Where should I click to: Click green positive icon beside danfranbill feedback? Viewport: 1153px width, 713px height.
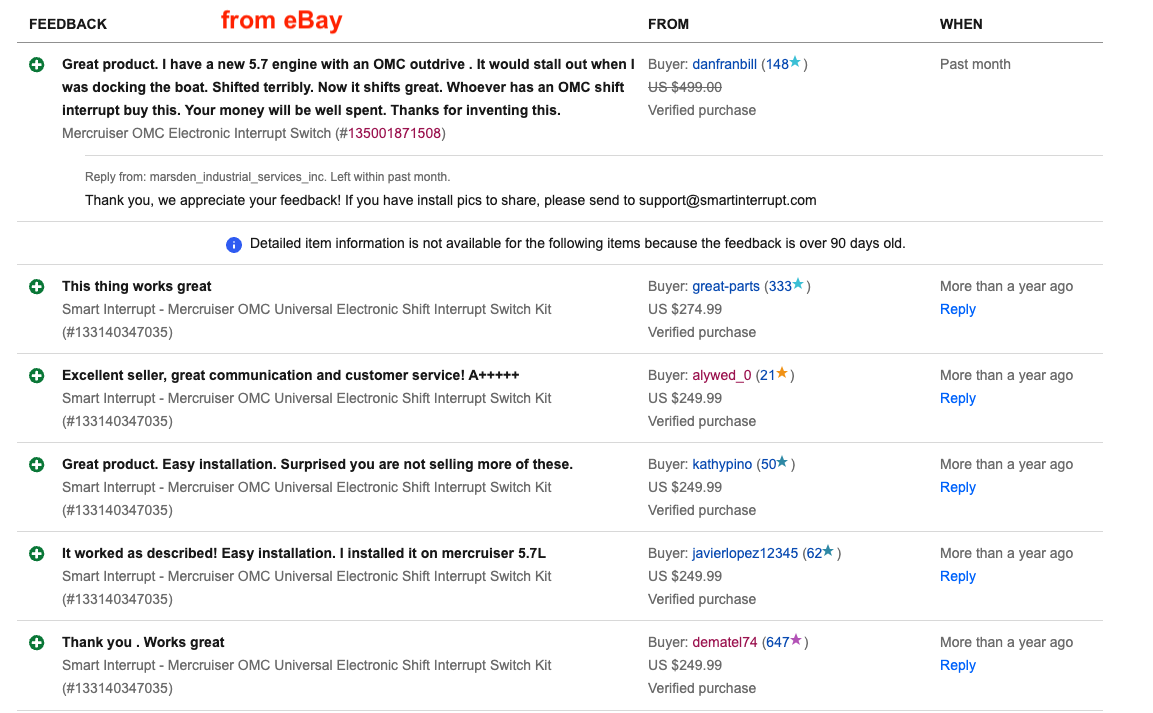click(37, 65)
